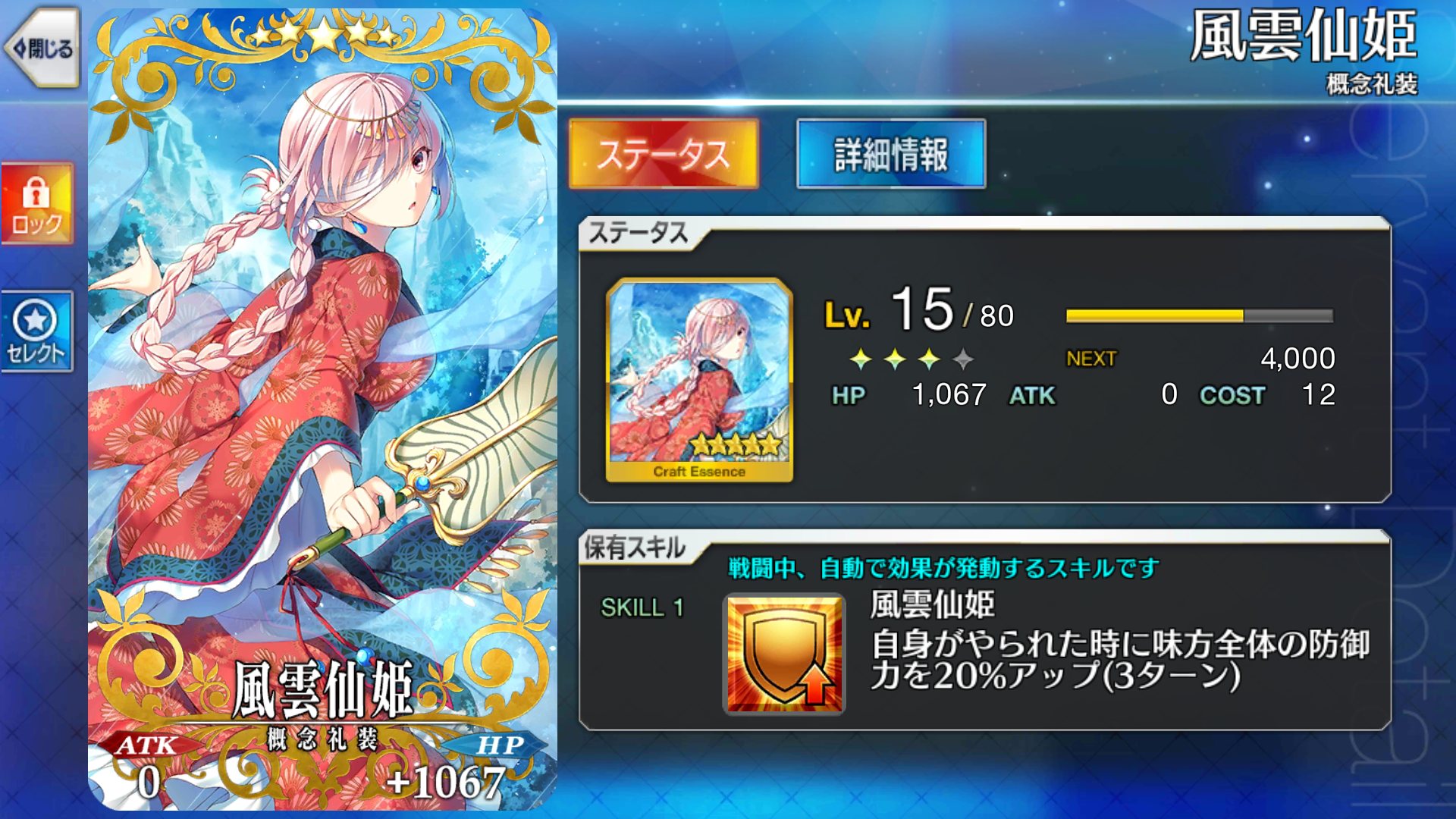Tap the Craft Essence thumbnail portrait
The width and height of the screenshot is (1456, 819).
pos(699,380)
